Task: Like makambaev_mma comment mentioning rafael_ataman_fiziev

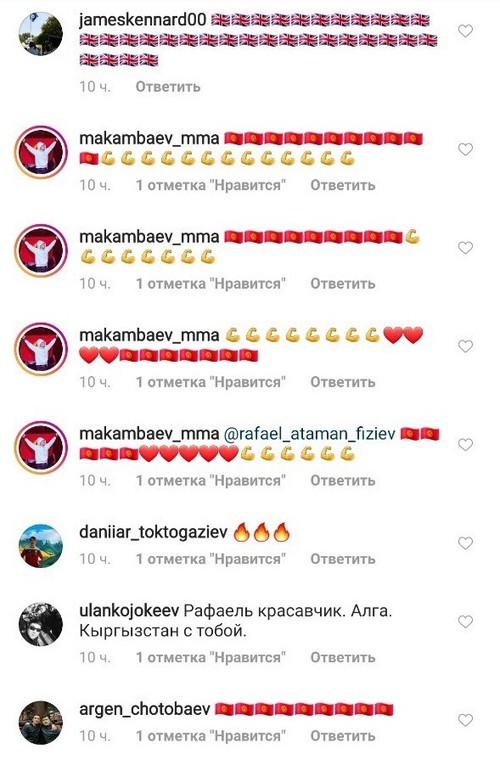Action: (465, 444)
